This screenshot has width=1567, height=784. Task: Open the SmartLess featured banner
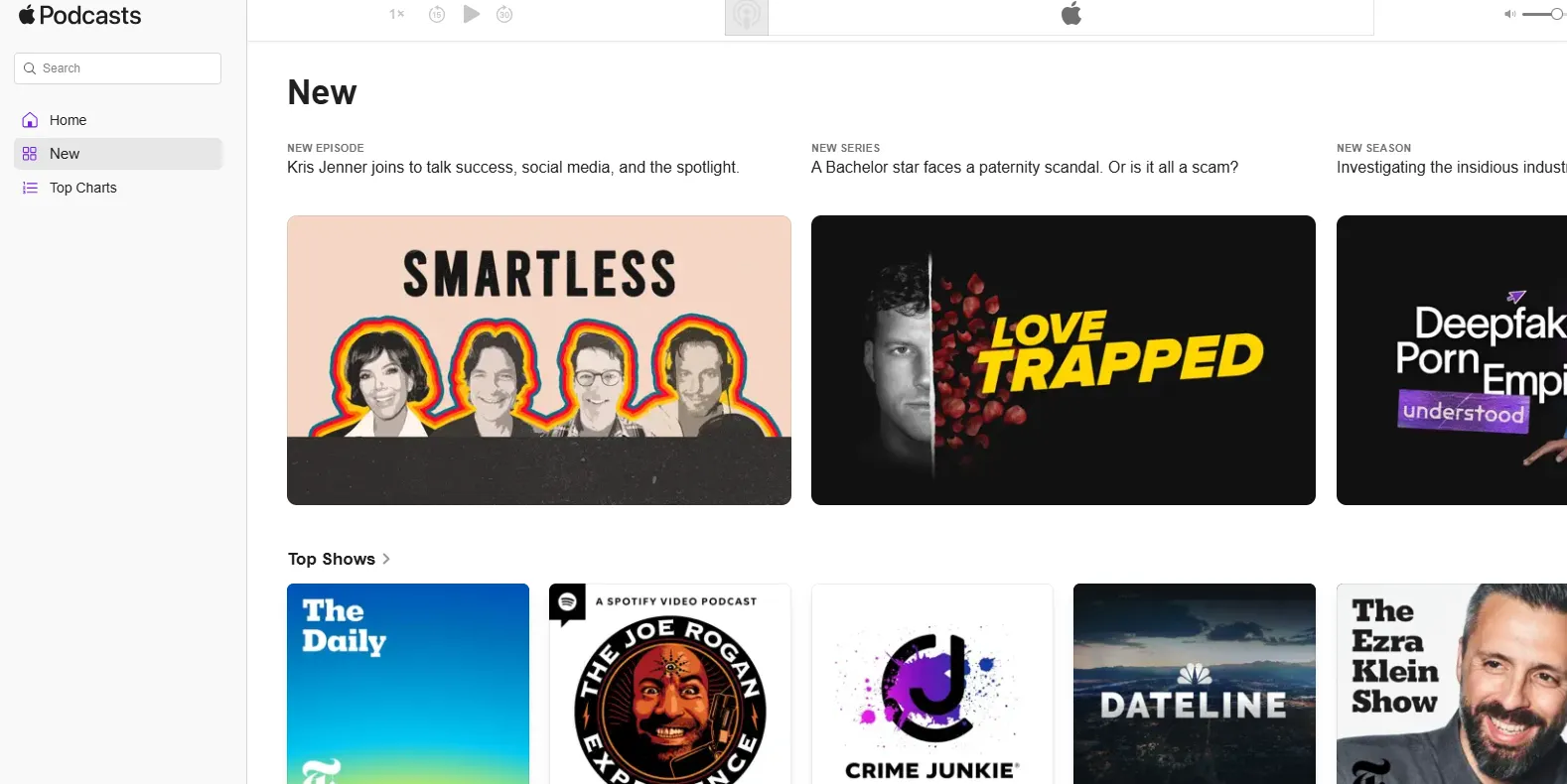pos(539,360)
